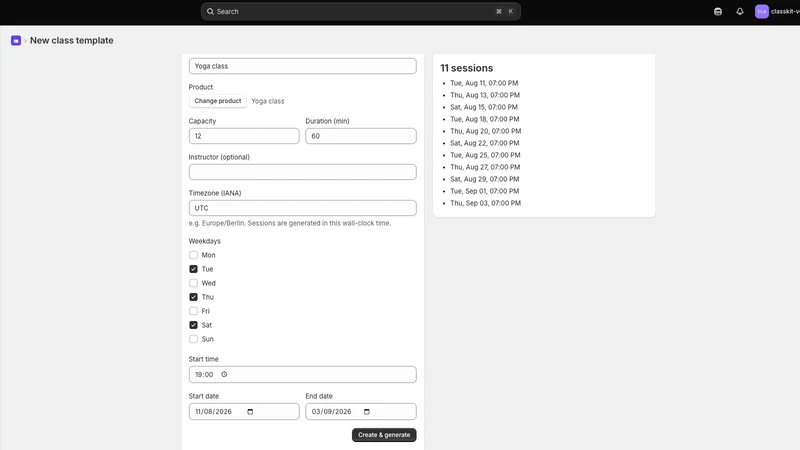Click the Duration field showing 60

click(361, 136)
